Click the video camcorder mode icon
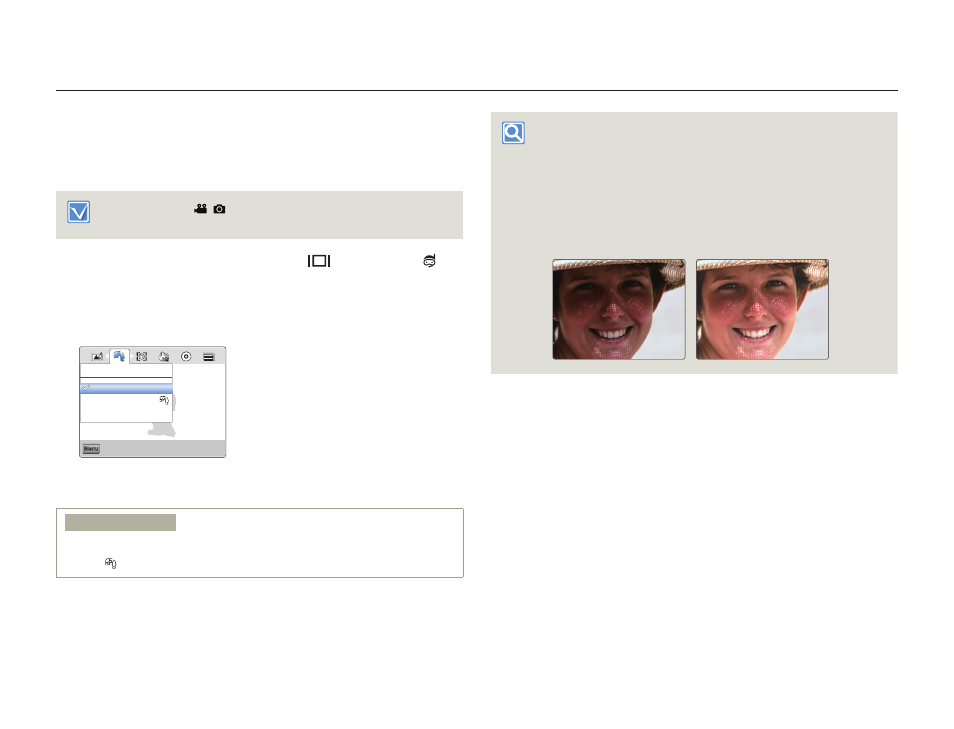Viewport: 954px width, 729px height. 201,209
